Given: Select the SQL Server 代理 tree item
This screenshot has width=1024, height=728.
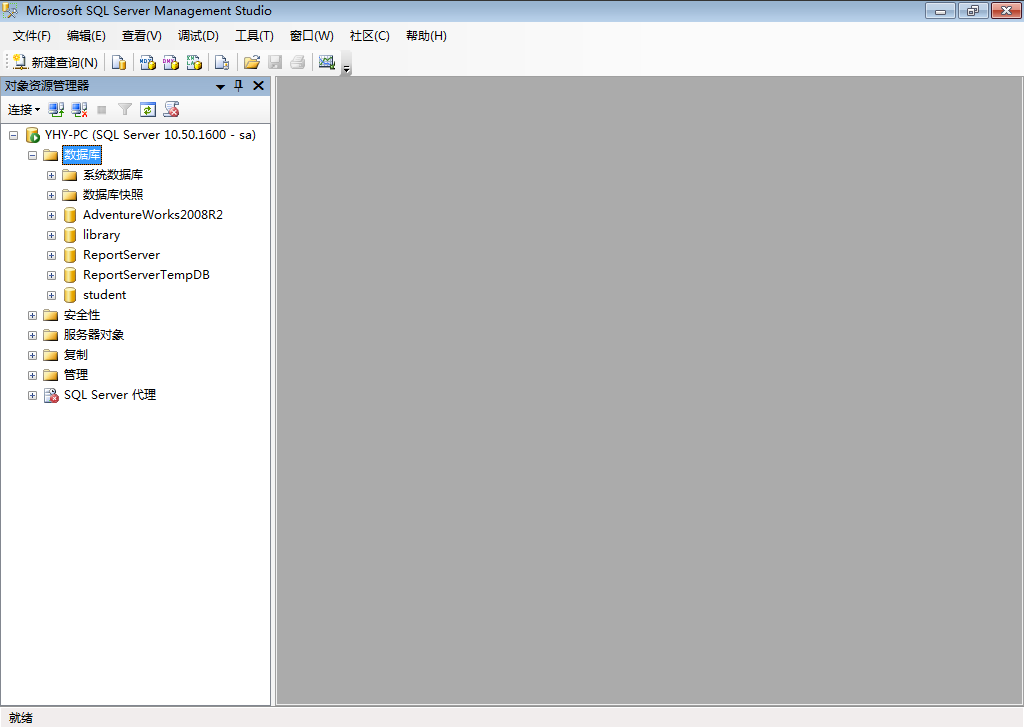Looking at the screenshot, I should tap(110, 395).
